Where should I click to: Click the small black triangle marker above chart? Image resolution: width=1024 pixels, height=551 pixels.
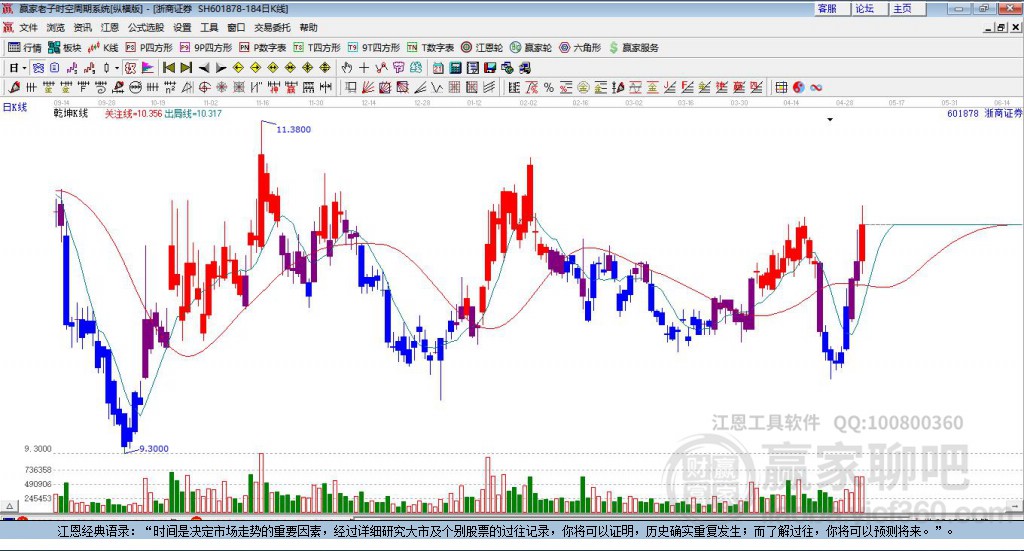pyautogui.click(x=830, y=119)
